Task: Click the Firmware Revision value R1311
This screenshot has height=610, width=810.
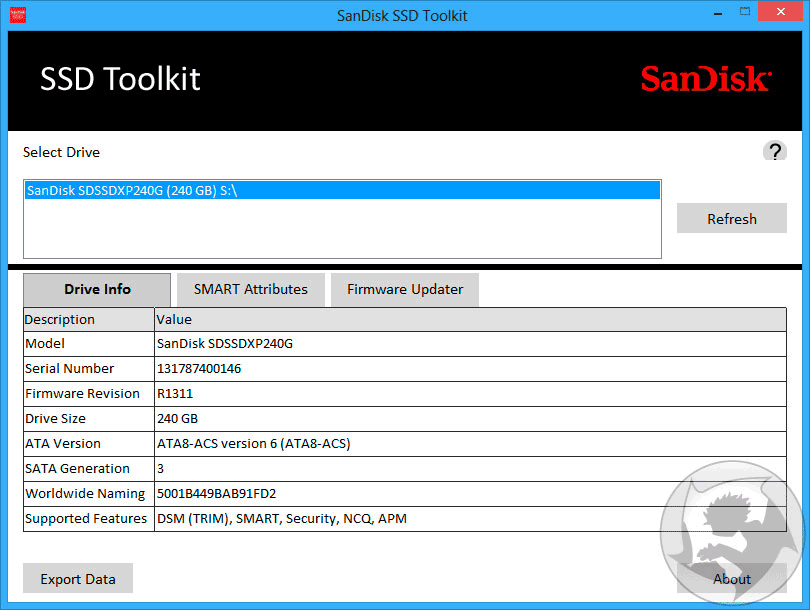Action: click(174, 394)
